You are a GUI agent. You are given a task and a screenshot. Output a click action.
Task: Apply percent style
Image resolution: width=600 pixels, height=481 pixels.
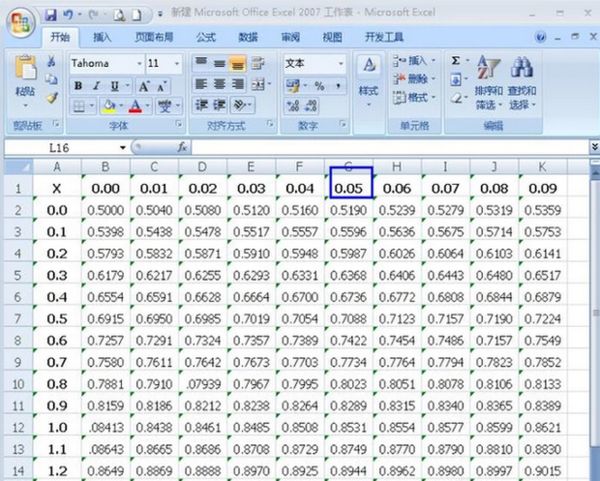click(319, 86)
